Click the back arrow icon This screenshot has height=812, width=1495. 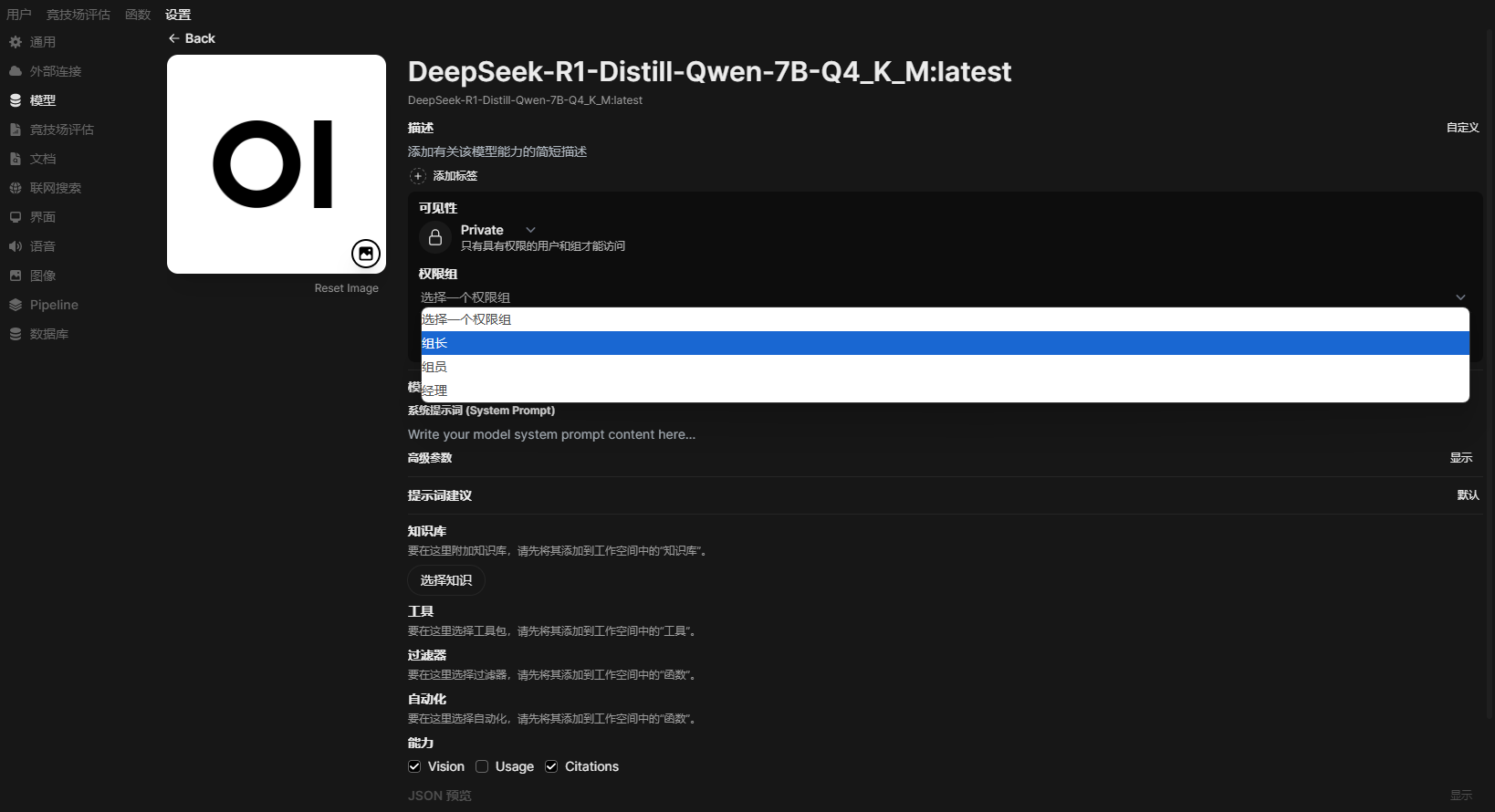point(173,38)
